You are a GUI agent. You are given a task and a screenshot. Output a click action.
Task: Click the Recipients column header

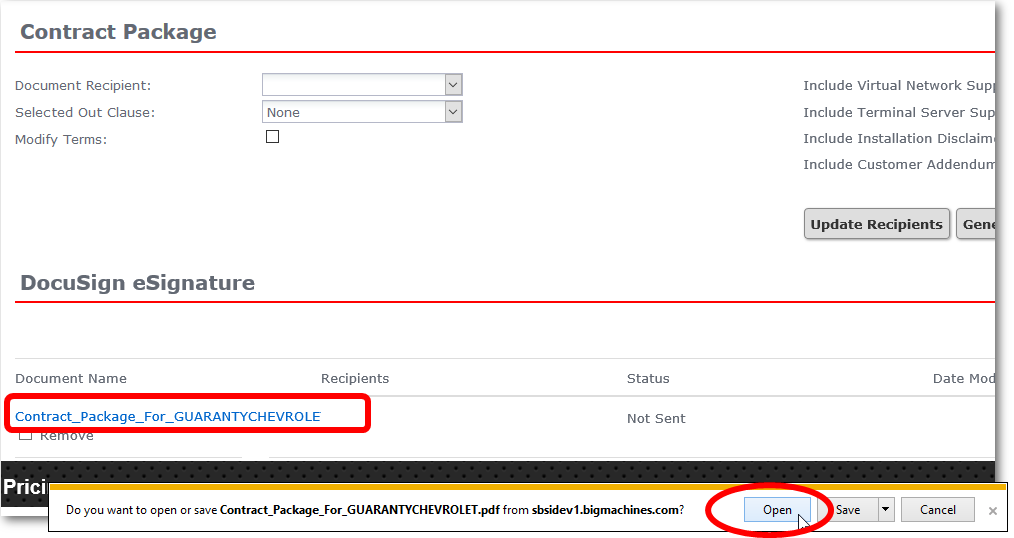tap(355, 378)
